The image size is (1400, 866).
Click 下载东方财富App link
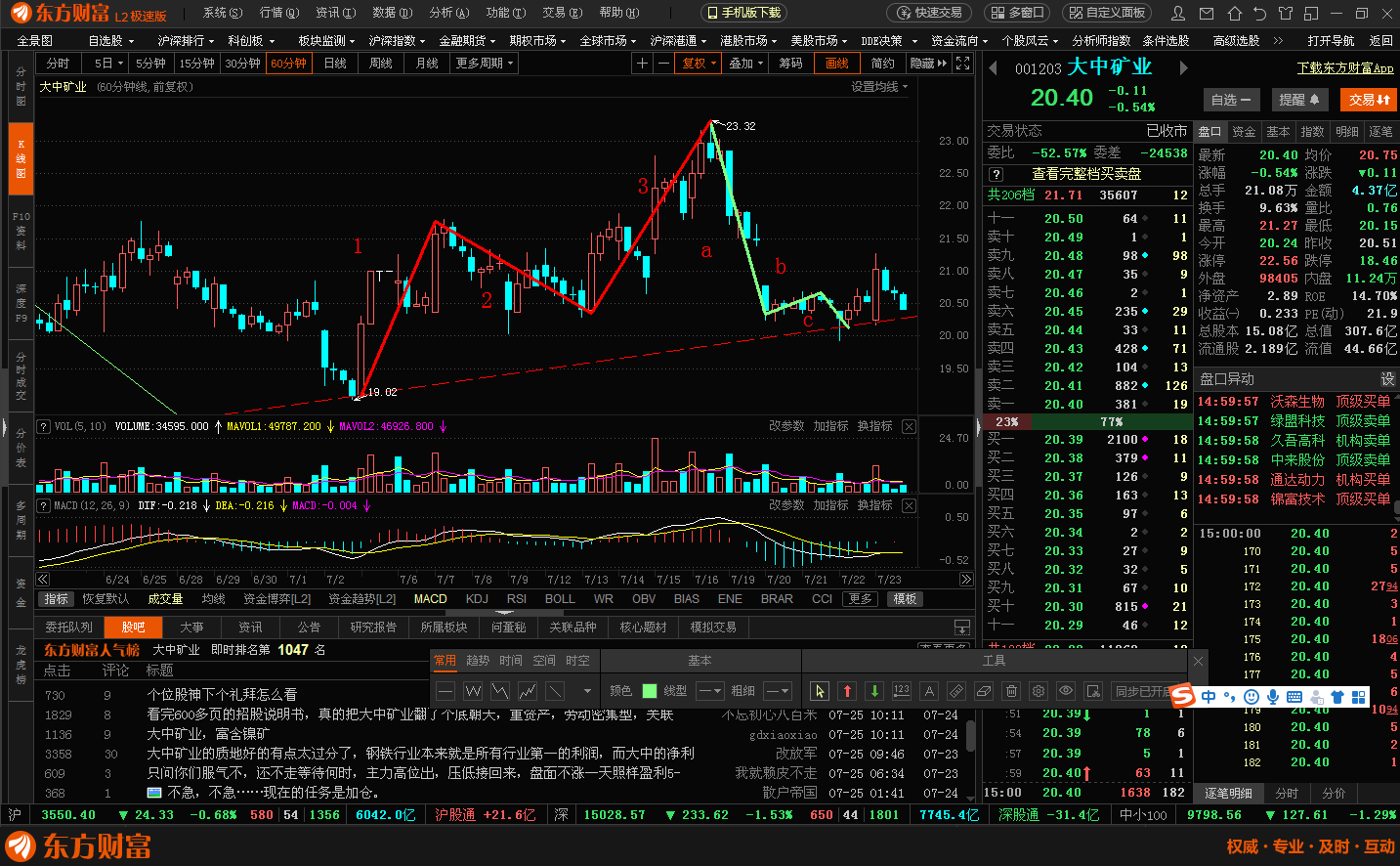tap(1345, 67)
